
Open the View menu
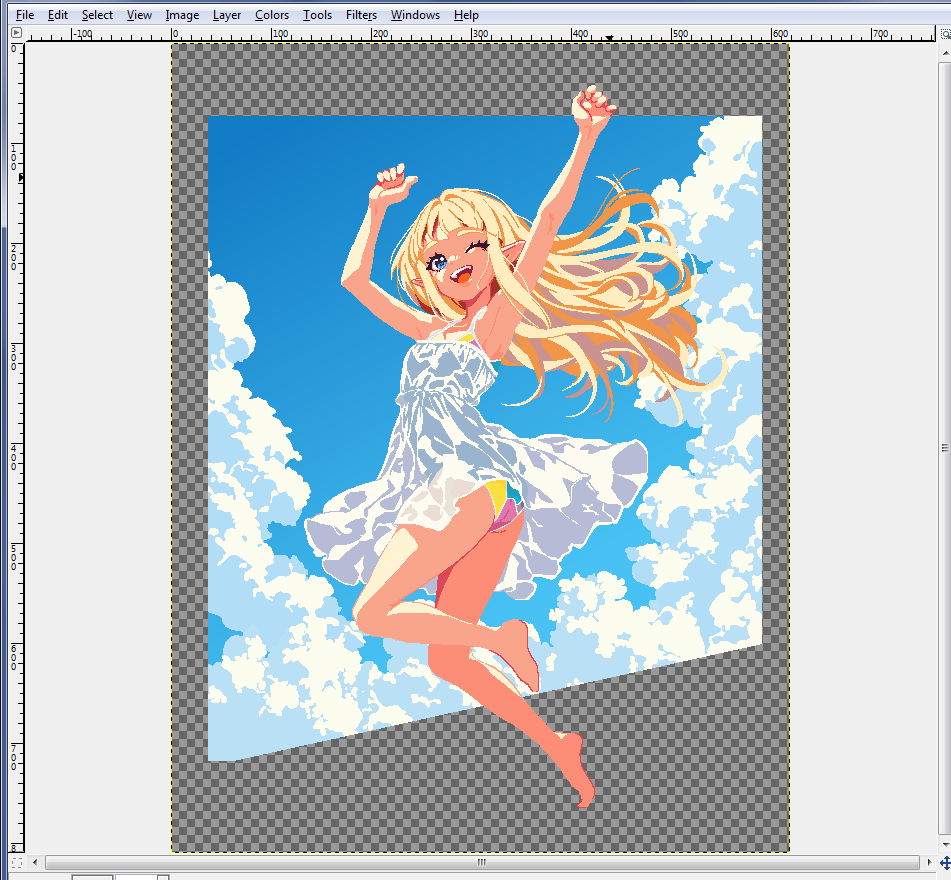139,15
